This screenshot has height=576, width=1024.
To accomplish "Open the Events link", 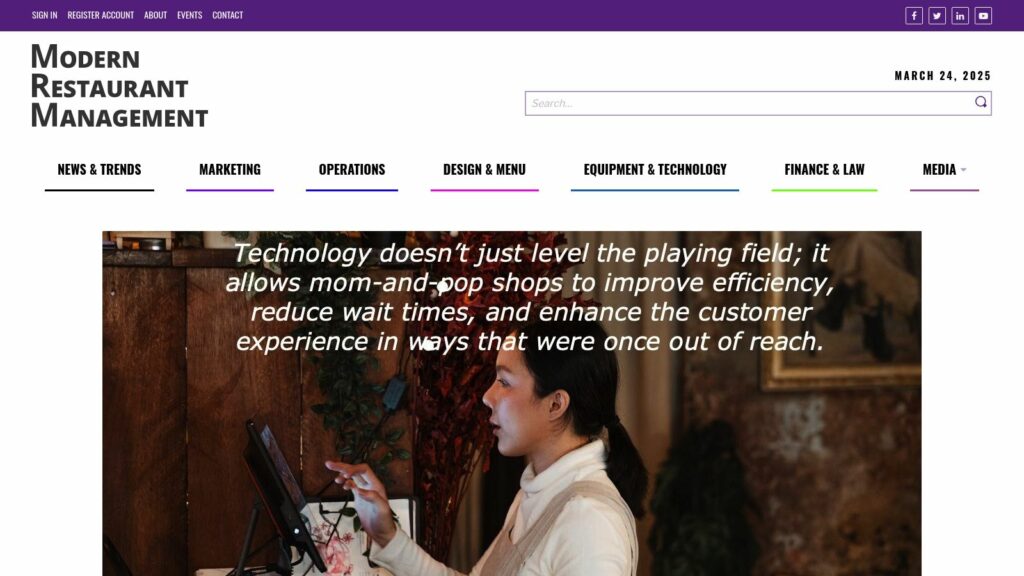I will click(189, 15).
